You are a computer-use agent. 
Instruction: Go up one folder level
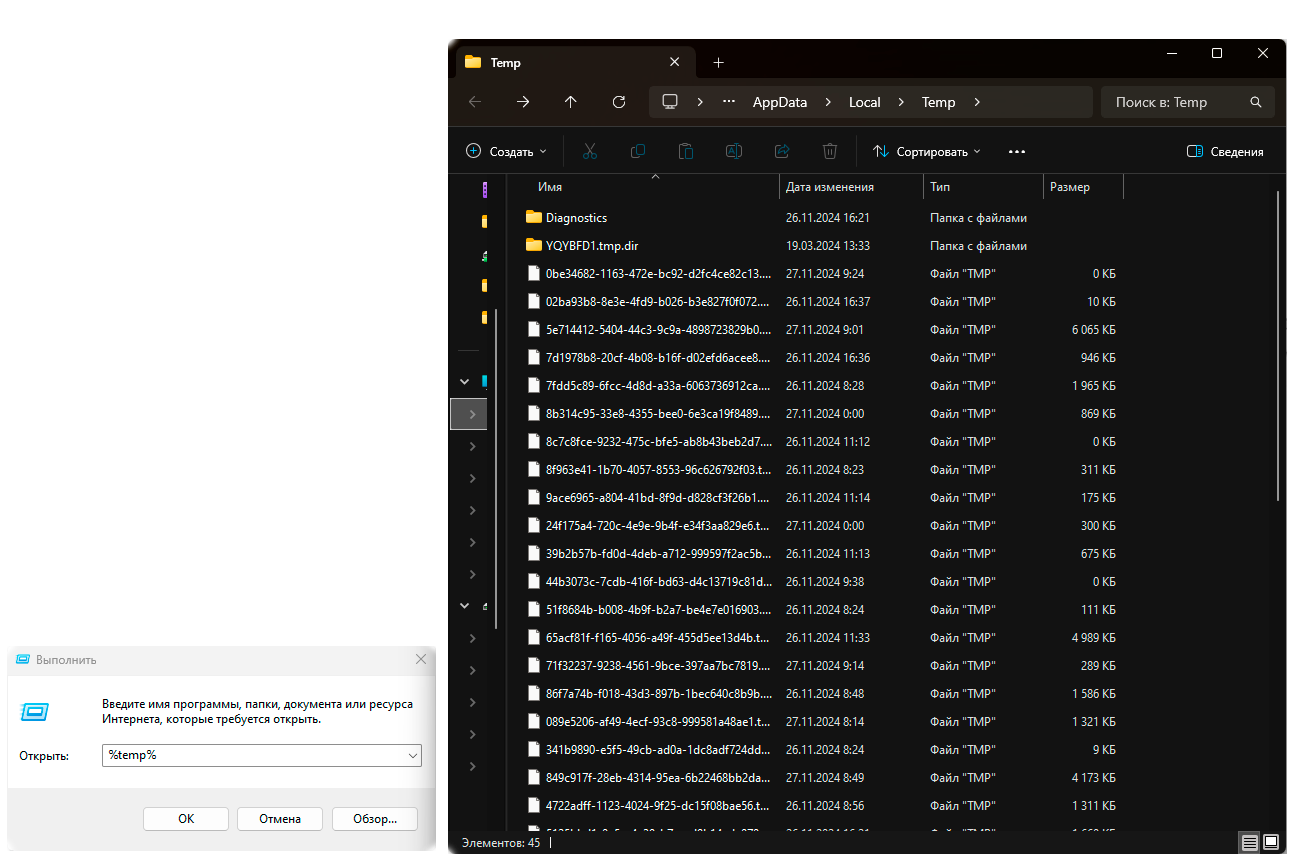[570, 102]
